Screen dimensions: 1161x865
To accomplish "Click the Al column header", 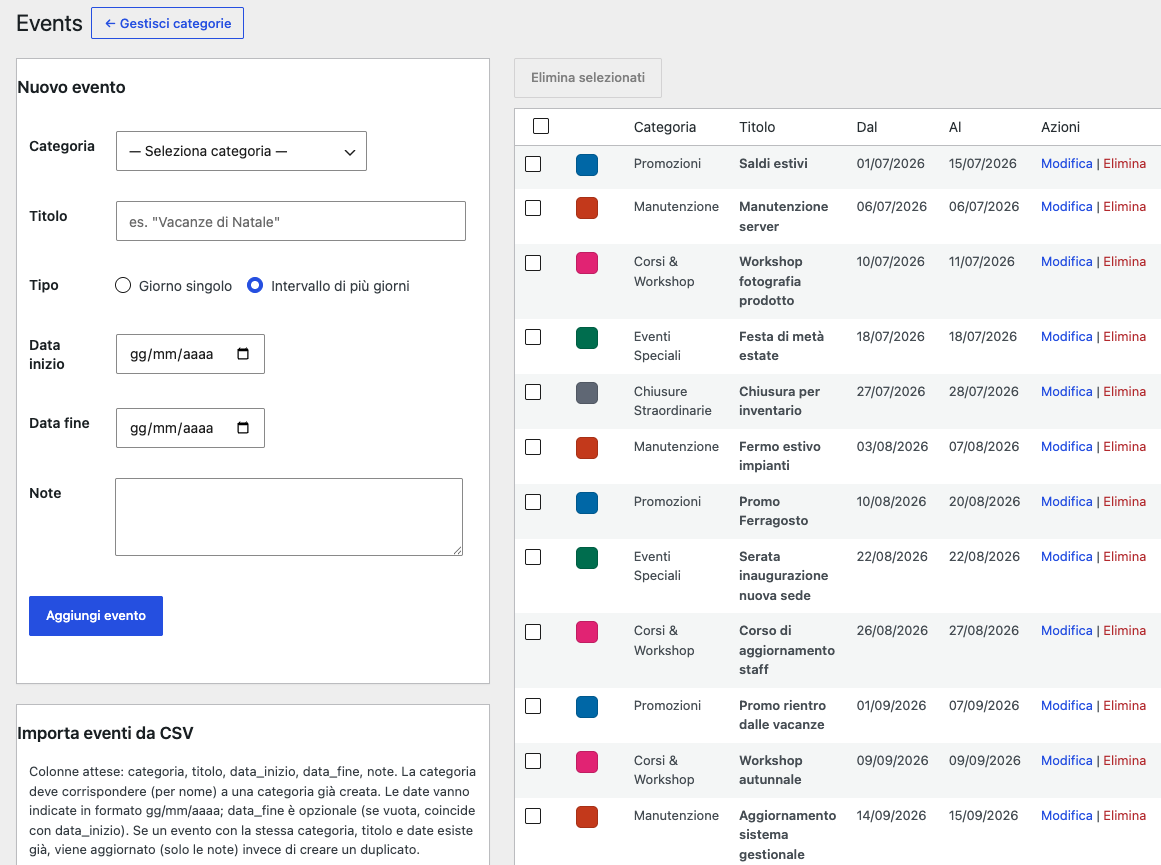I will point(955,127).
